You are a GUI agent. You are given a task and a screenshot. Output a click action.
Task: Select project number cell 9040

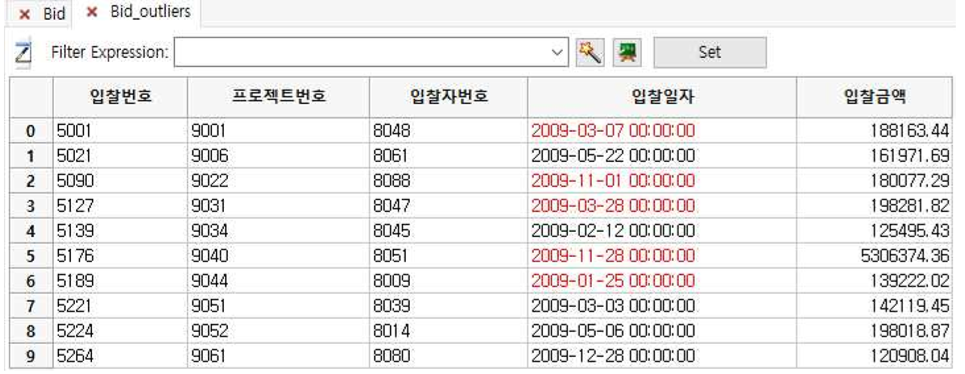(278, 256)
